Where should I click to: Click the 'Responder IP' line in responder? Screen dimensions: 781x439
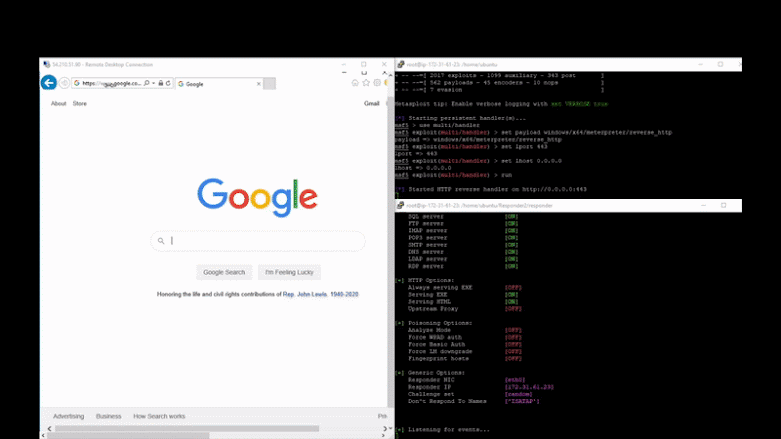pyautogui.click(x=481, y=387)
